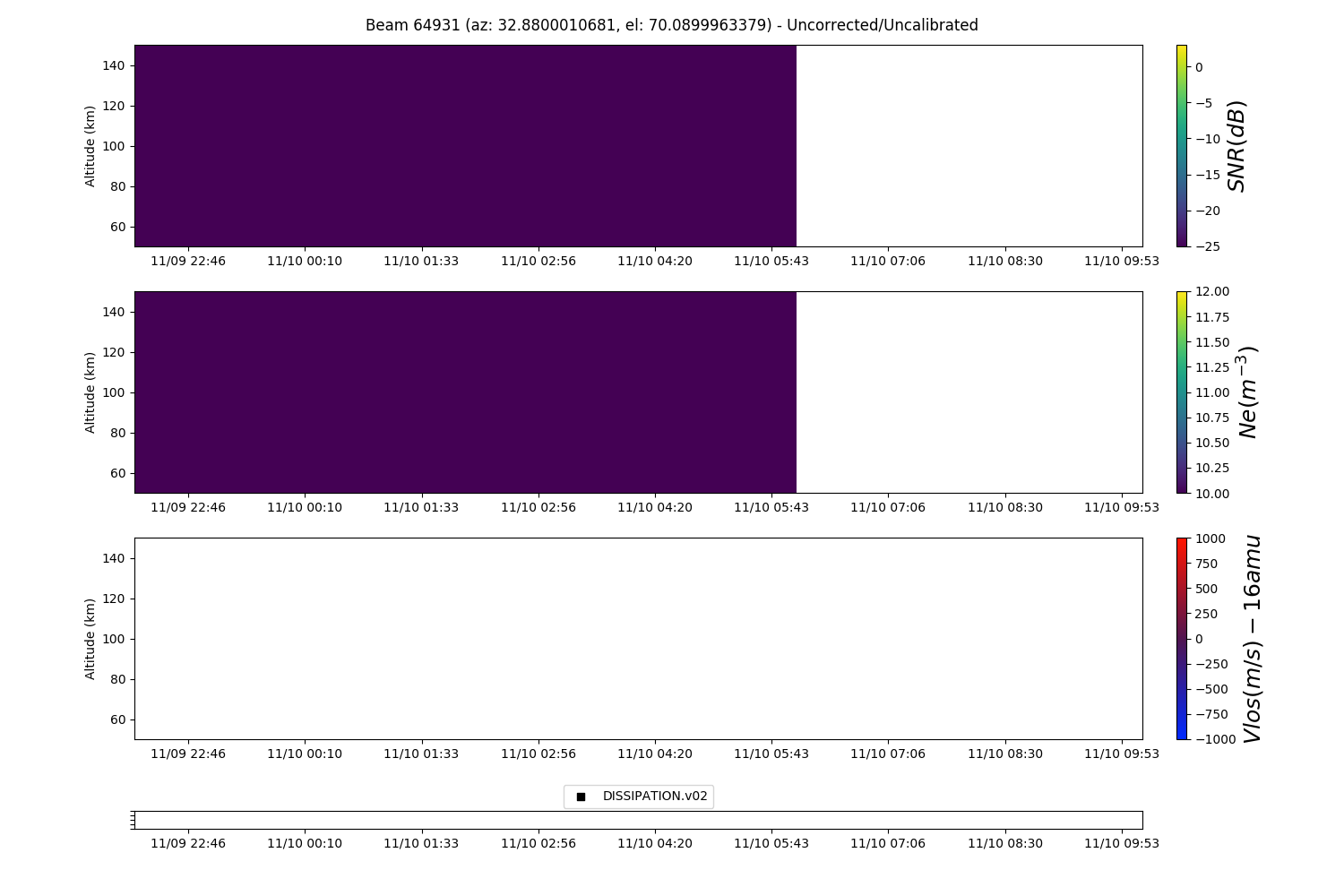Click the 11/10 08:30 tick under Vlos plot
Screen dimensions: 1344x896
point(1005,754)
